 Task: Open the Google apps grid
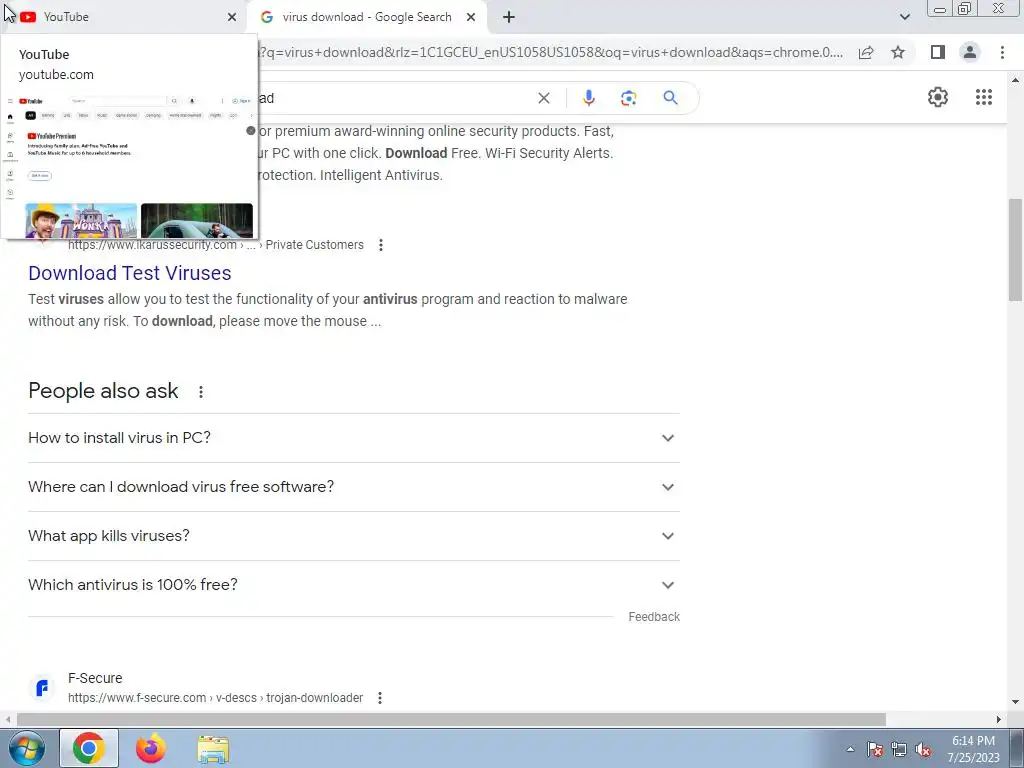(x=984, y=97)
